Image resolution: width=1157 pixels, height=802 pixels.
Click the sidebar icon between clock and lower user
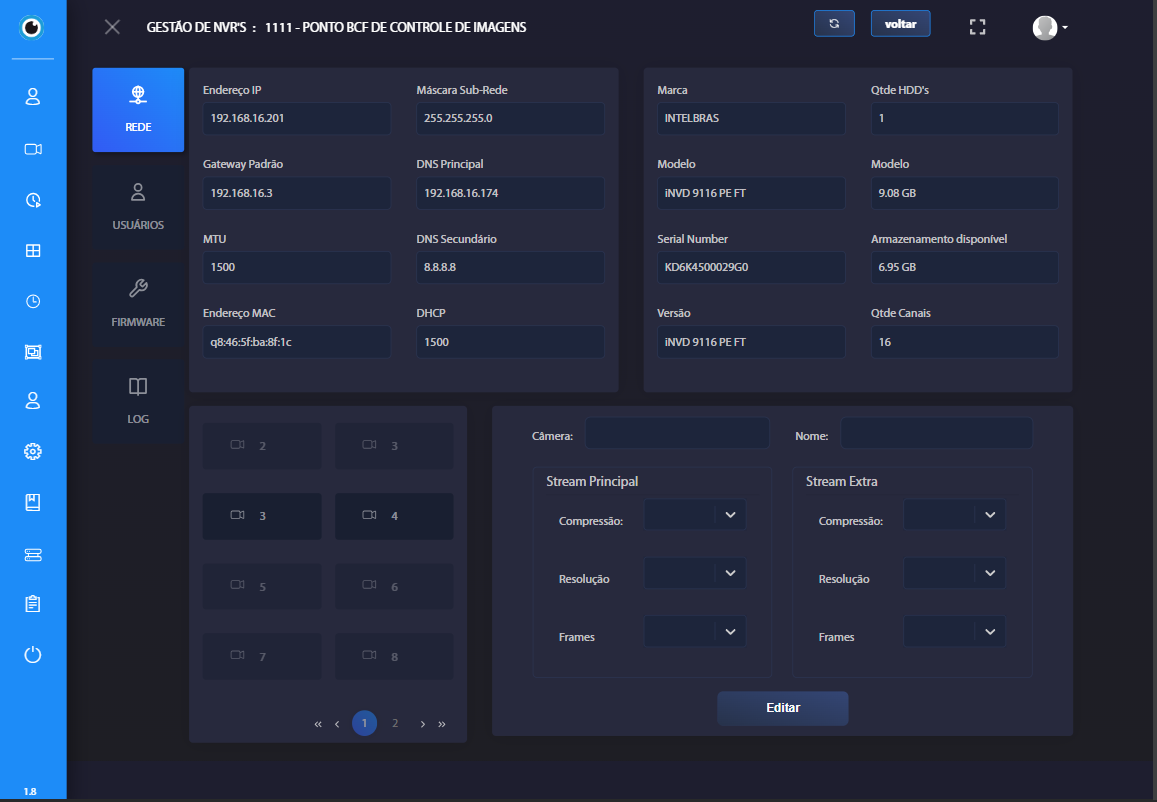pyautogui.click(x=32, y=352)
